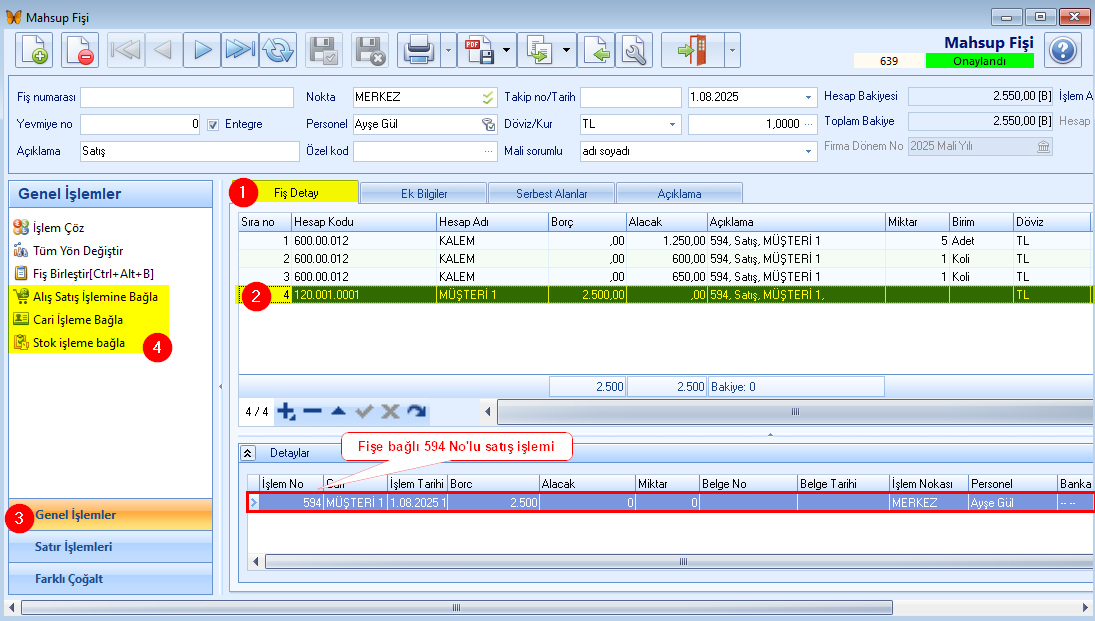The image size is (1095, 621).
Task: Open help with the question mark icon
Action: point(1063,49)
